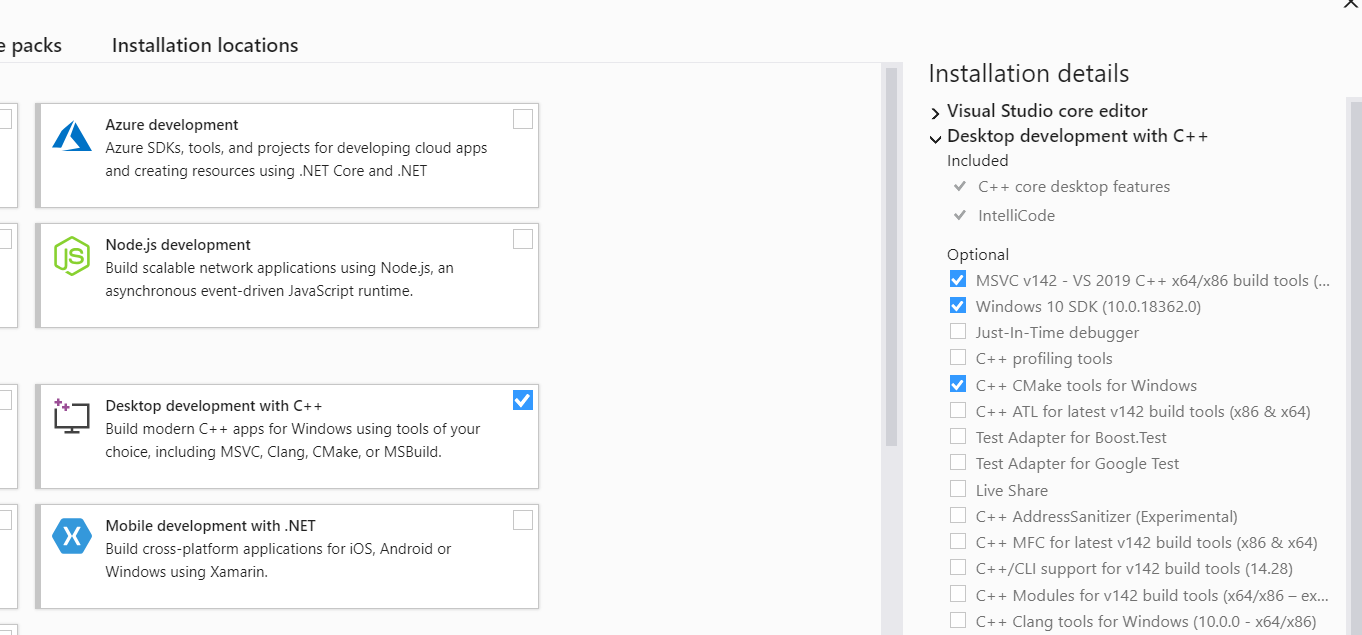Check the Azure development workload checkbox
This screenshot has width=1362, height=635.
(523, 120)
